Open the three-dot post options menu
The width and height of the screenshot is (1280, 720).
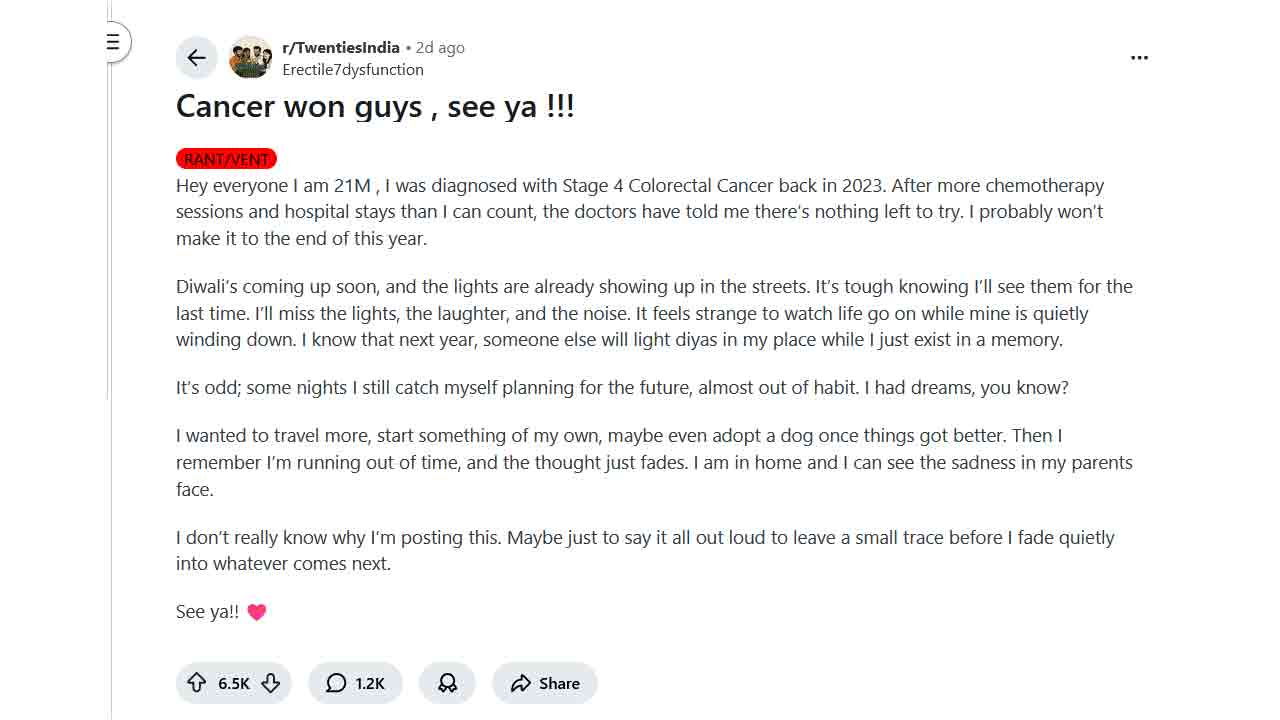[1139, 58]
